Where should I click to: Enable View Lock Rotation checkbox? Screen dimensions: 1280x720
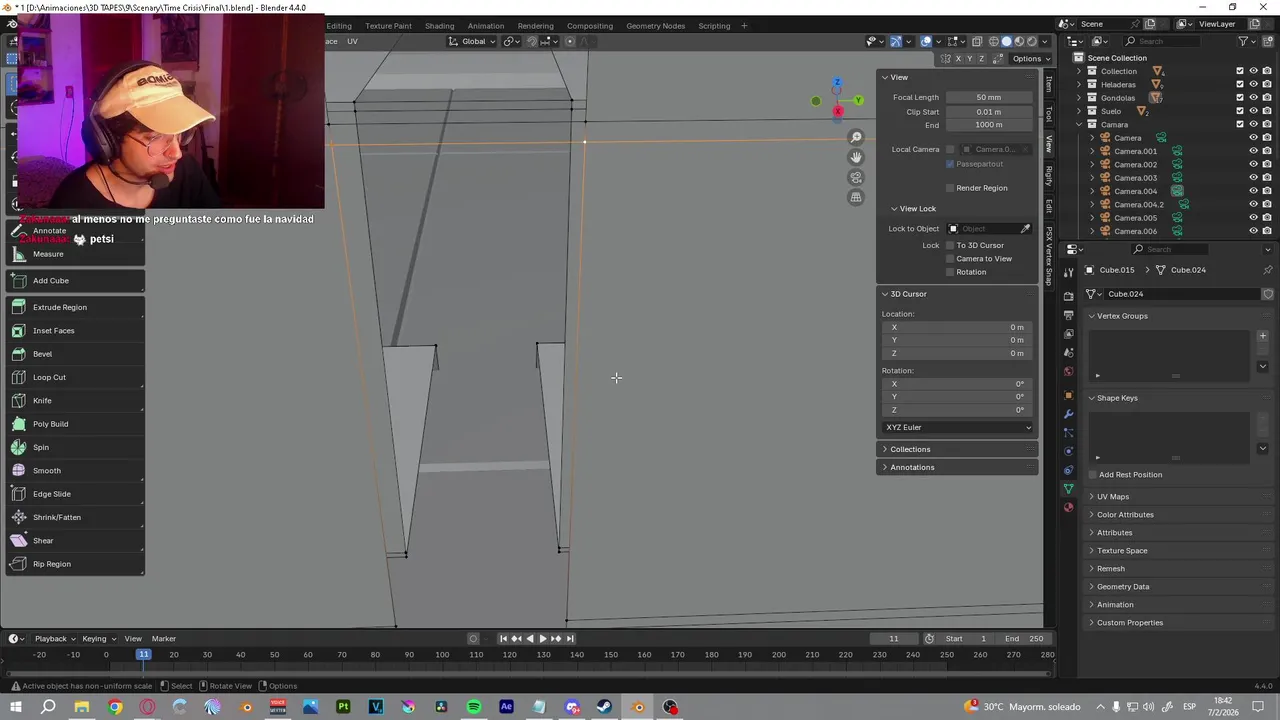pos(950,272)
